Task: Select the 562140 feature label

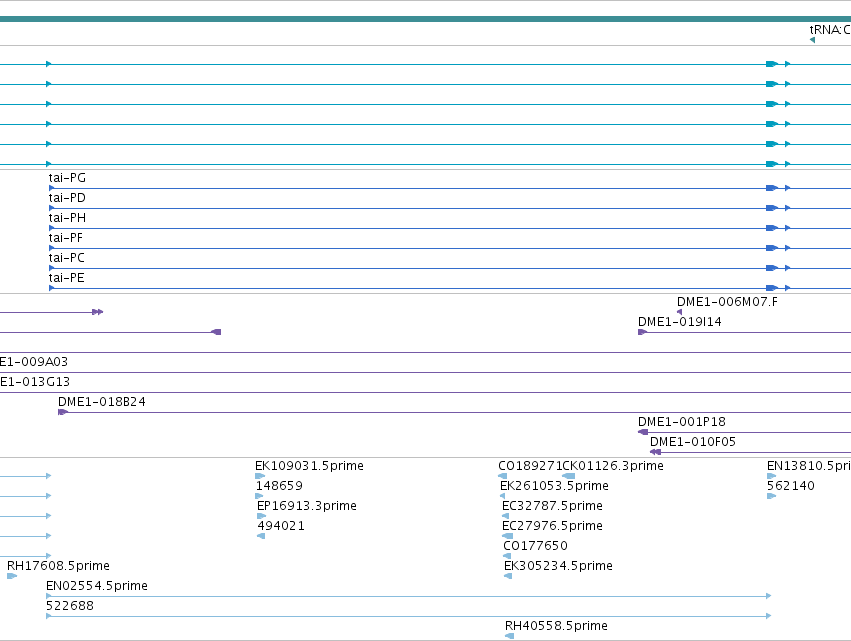Action: tap(791, 486)
